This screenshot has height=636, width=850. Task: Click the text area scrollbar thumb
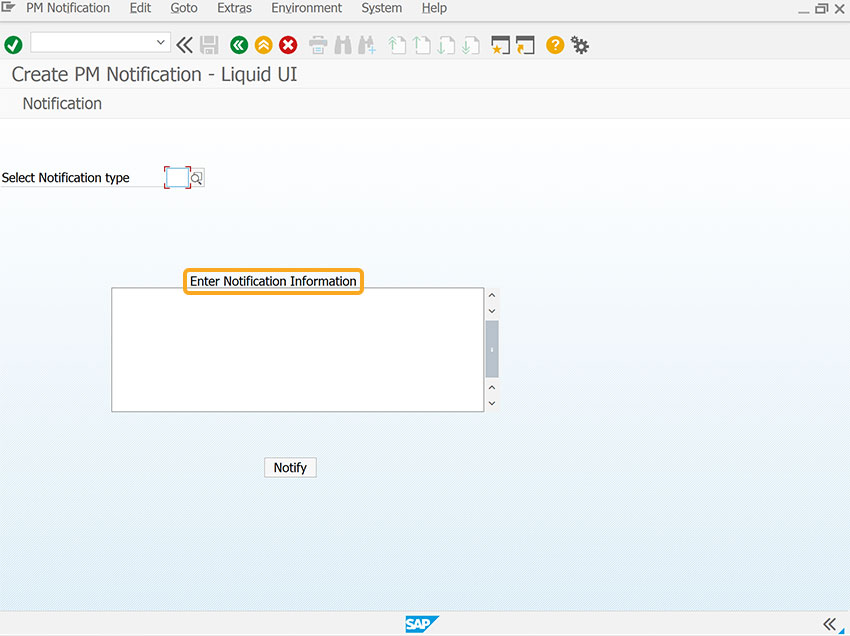(x=492, y=349)
